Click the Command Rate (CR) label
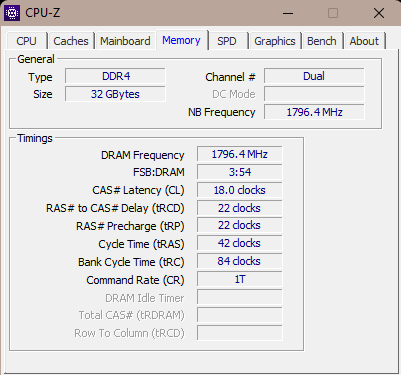This screenshot has height=375, width=401. coord(135,280)
